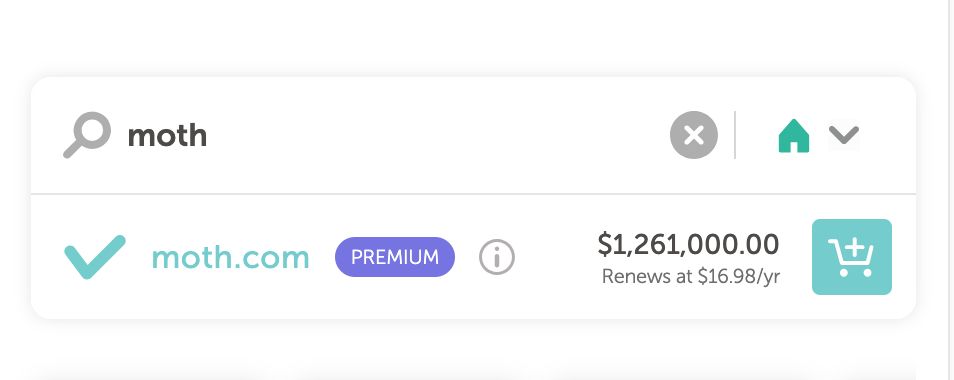Click the cart-plus icon on the teal button
The height and width of the screenshot is (380, 954).
click(851, 257)
